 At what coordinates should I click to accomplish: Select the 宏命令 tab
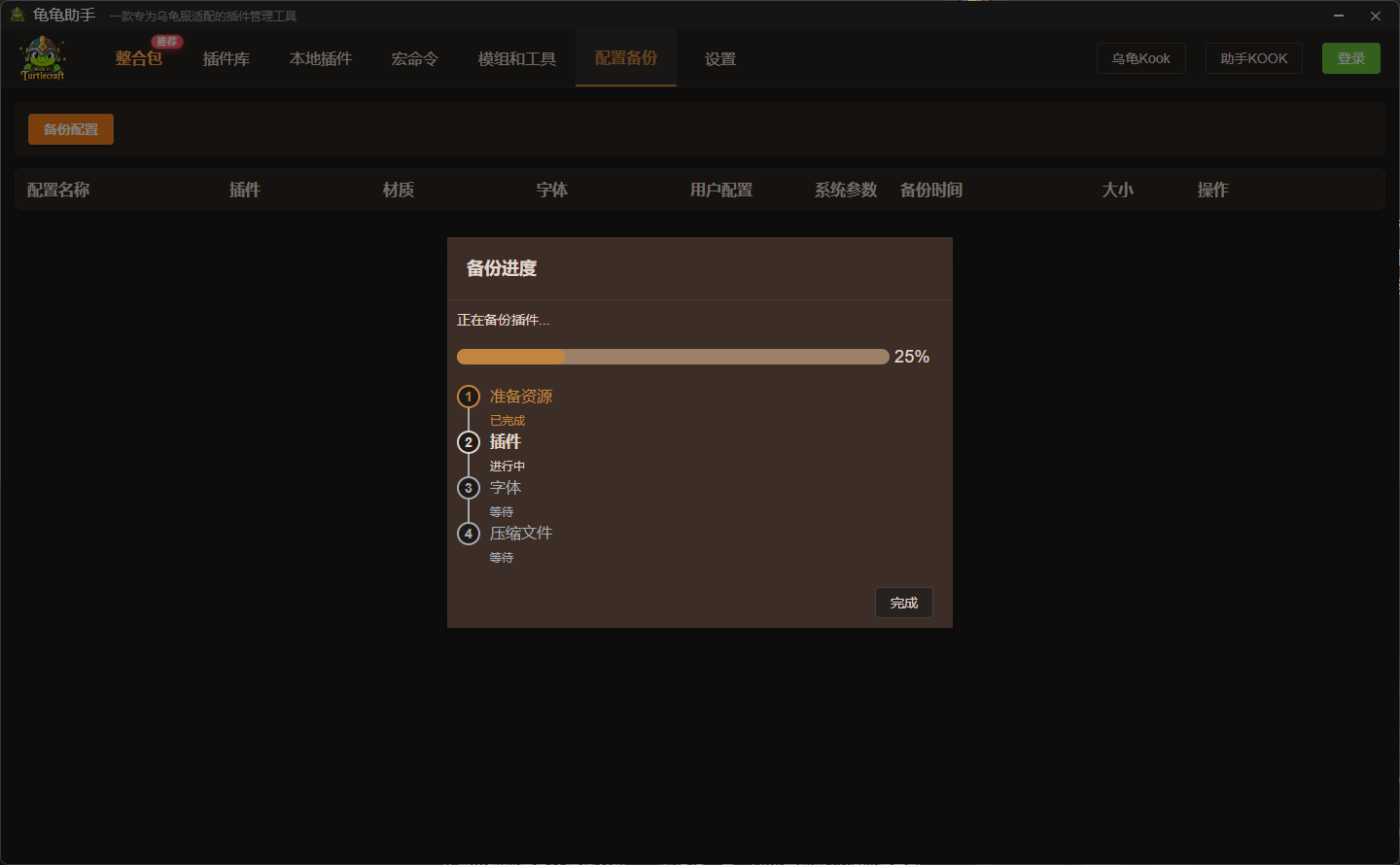(414, 59)
